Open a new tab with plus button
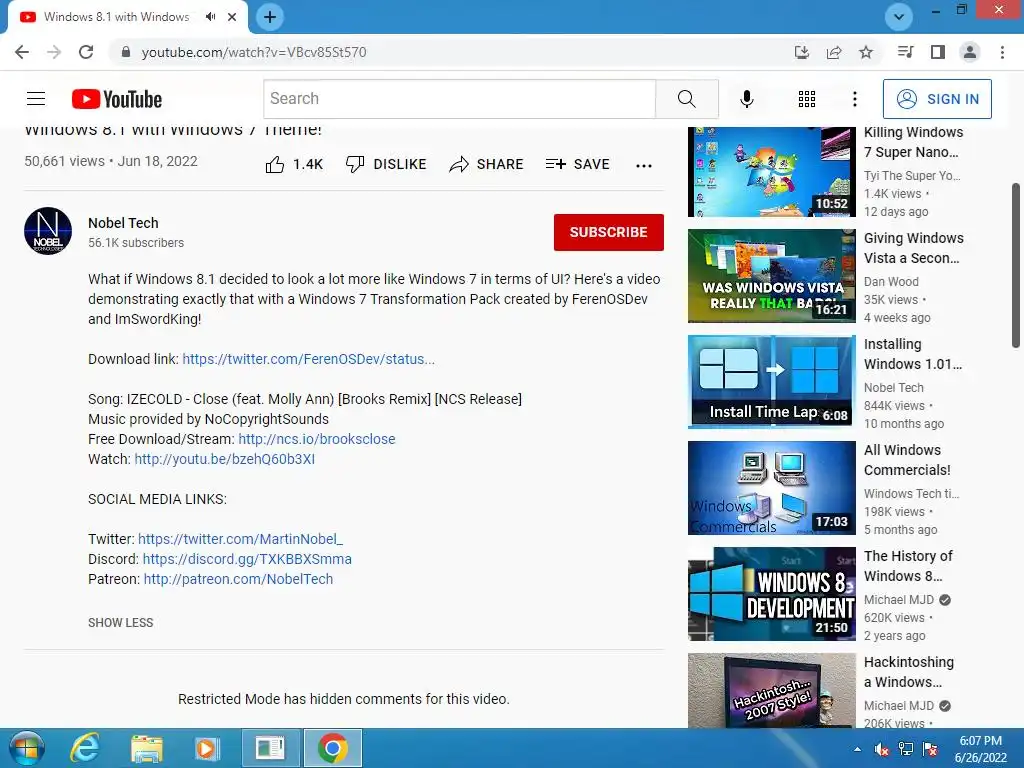 coord(270,17)
